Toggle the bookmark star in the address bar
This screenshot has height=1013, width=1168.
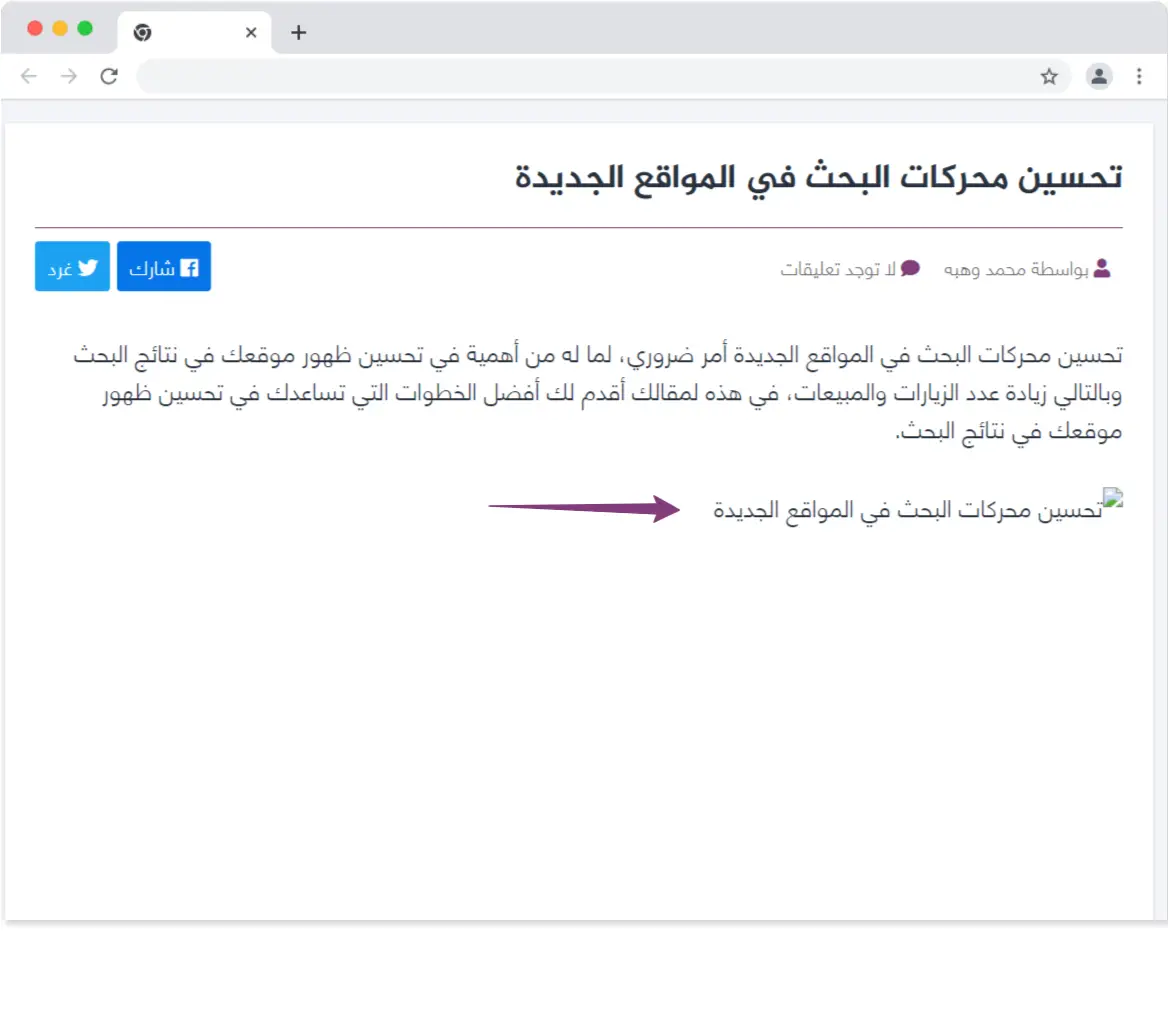(x=1051, y=76)
